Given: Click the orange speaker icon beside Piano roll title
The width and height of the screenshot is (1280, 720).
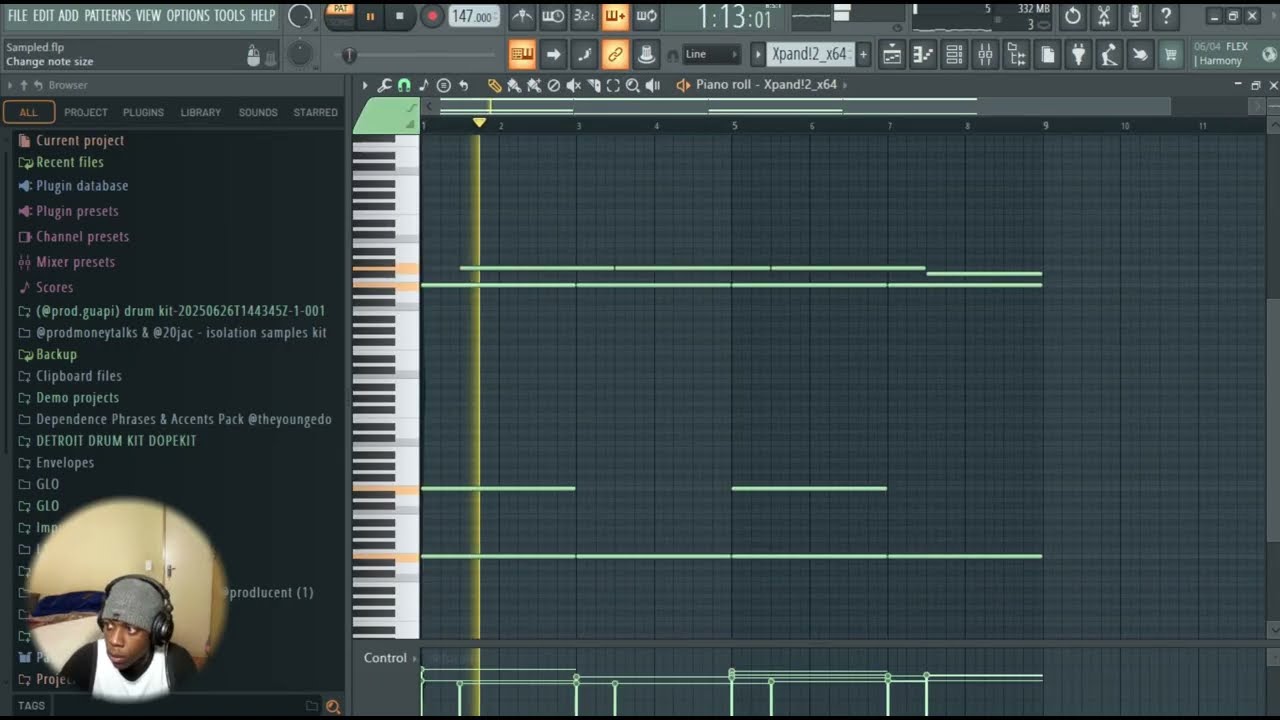Looking at the screenshot, I should coord(684,86).
